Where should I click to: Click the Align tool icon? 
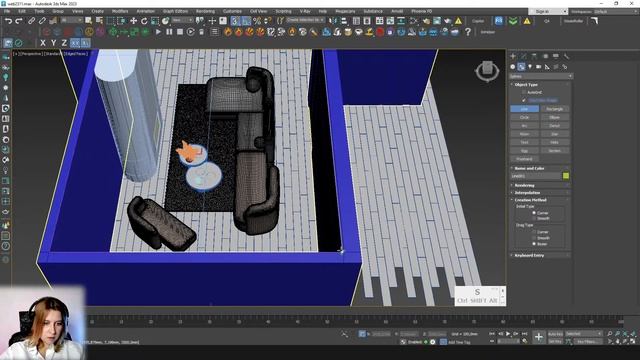coord(344,21)
